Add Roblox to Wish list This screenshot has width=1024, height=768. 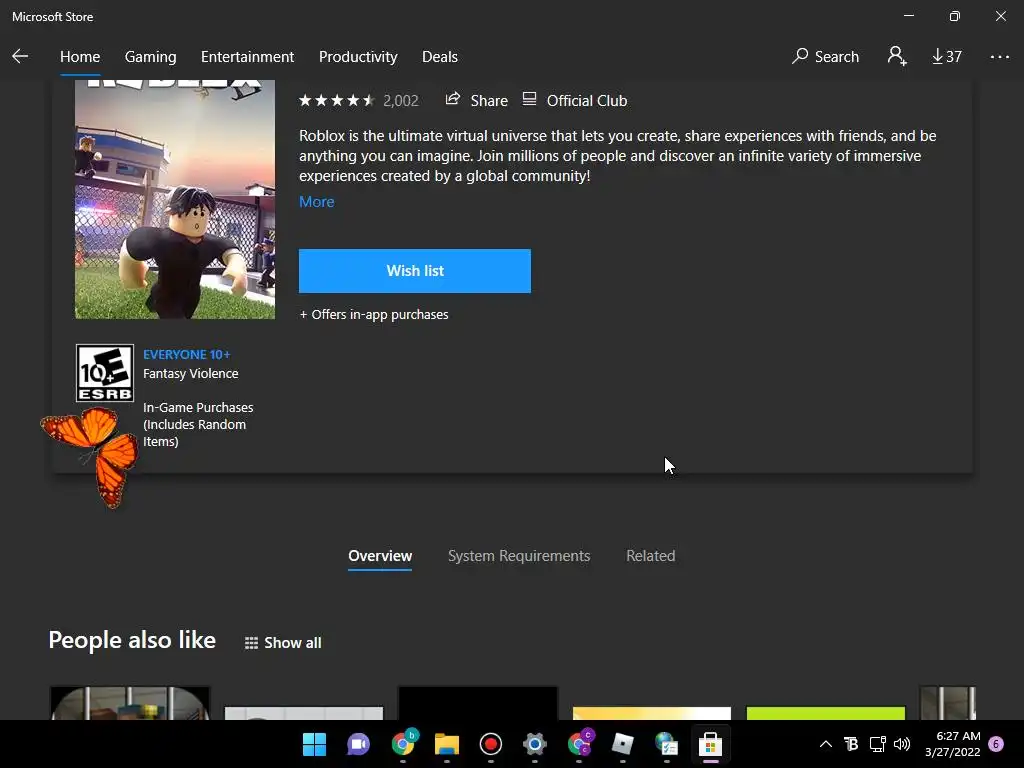(x=415, y=271)
